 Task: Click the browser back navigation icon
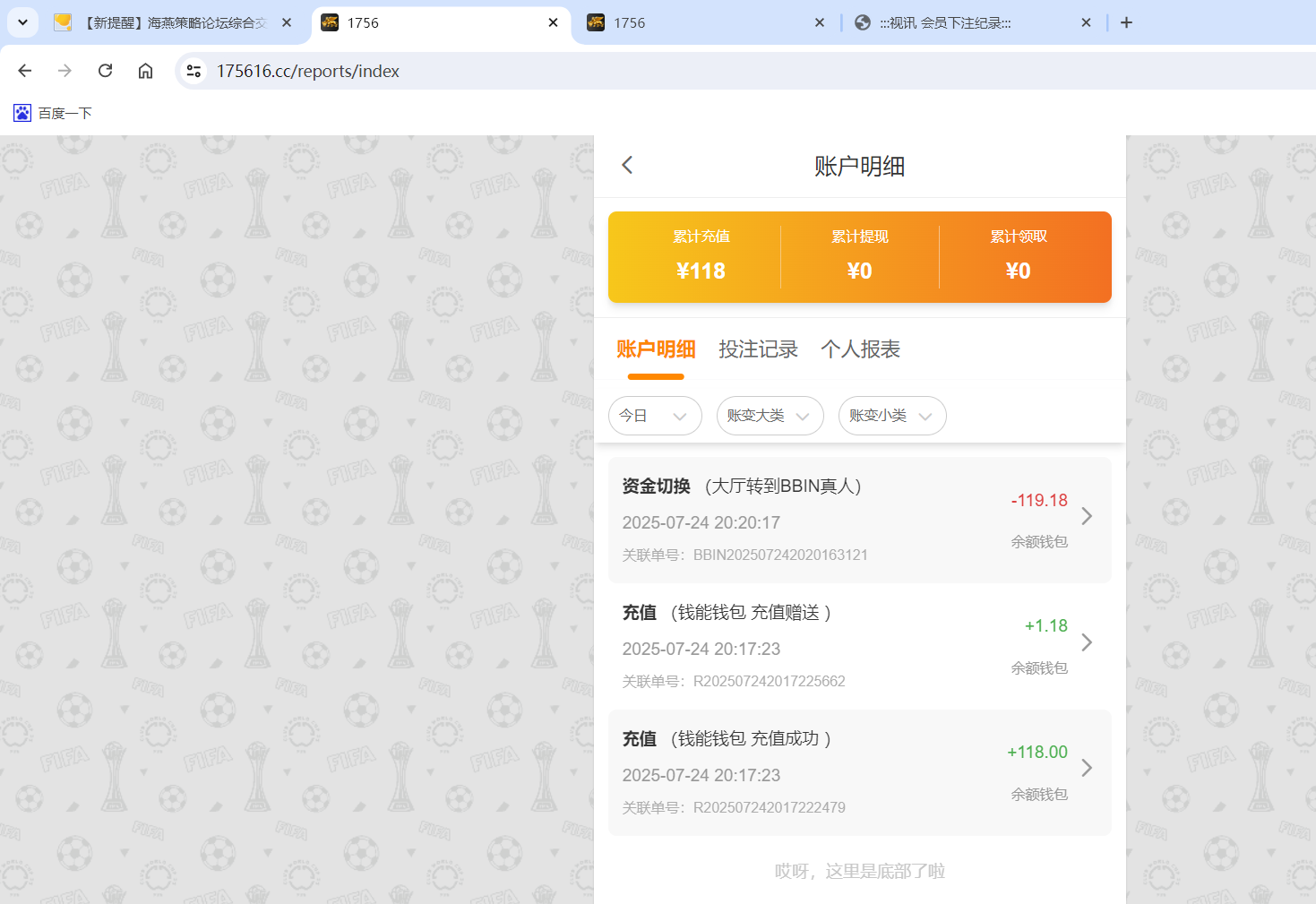24,71
